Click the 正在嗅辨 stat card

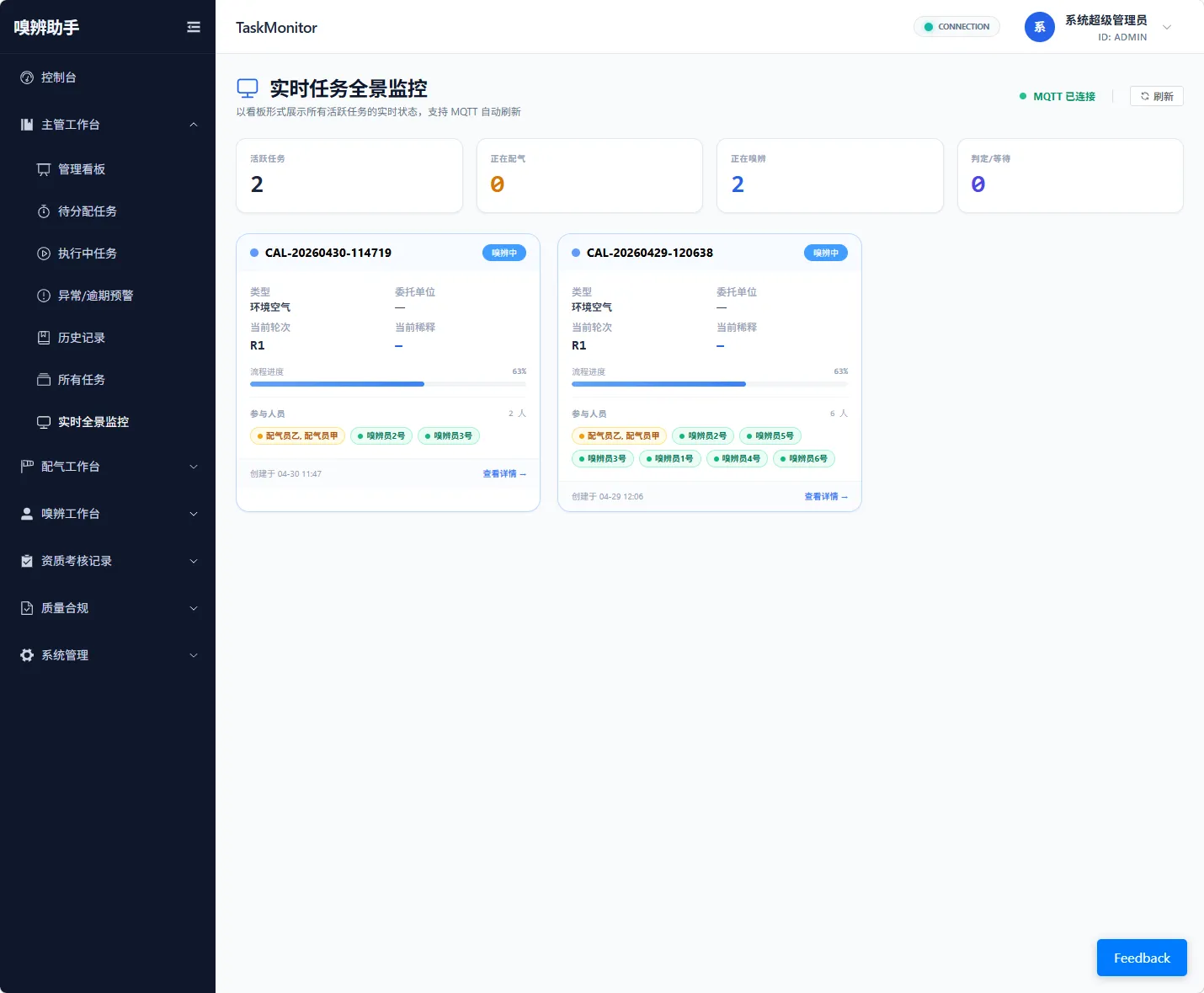pyautogui.click(x=830, y=175)
